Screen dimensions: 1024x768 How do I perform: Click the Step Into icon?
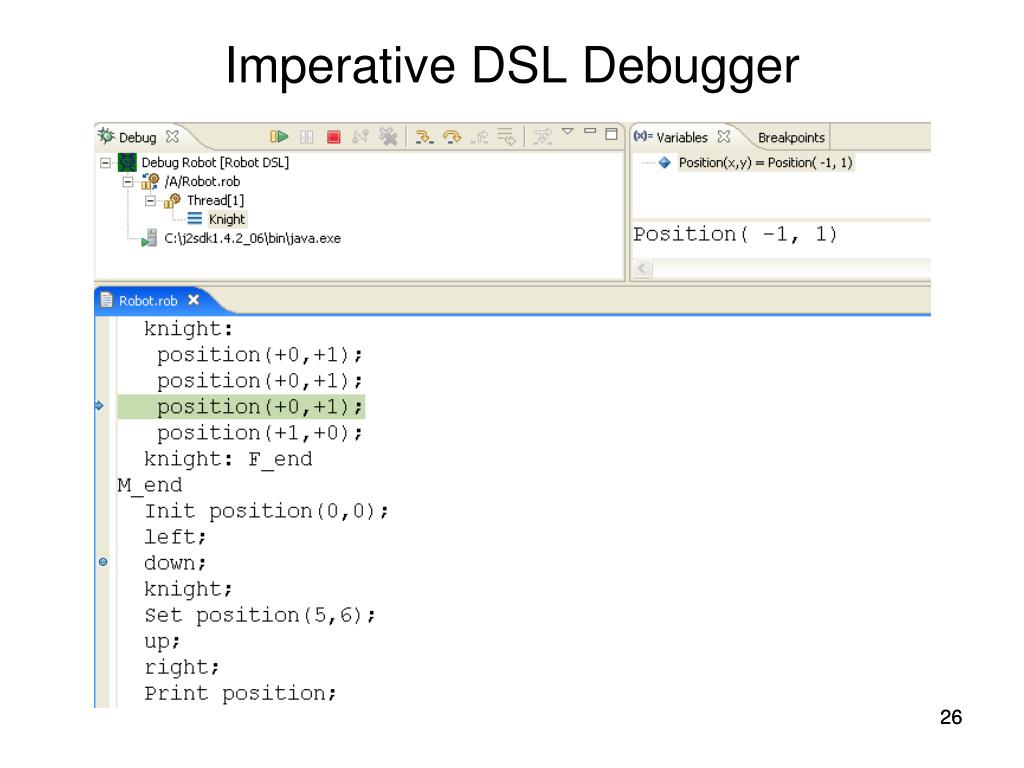[x=424, y=136]
